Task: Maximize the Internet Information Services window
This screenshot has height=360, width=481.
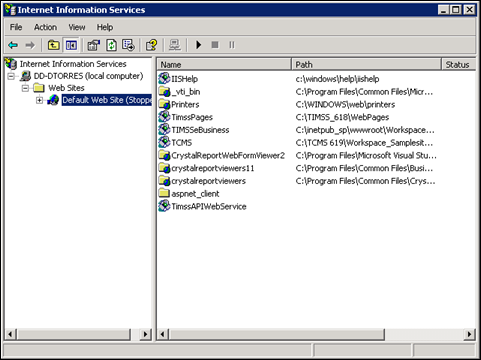Action: point(456,10)
